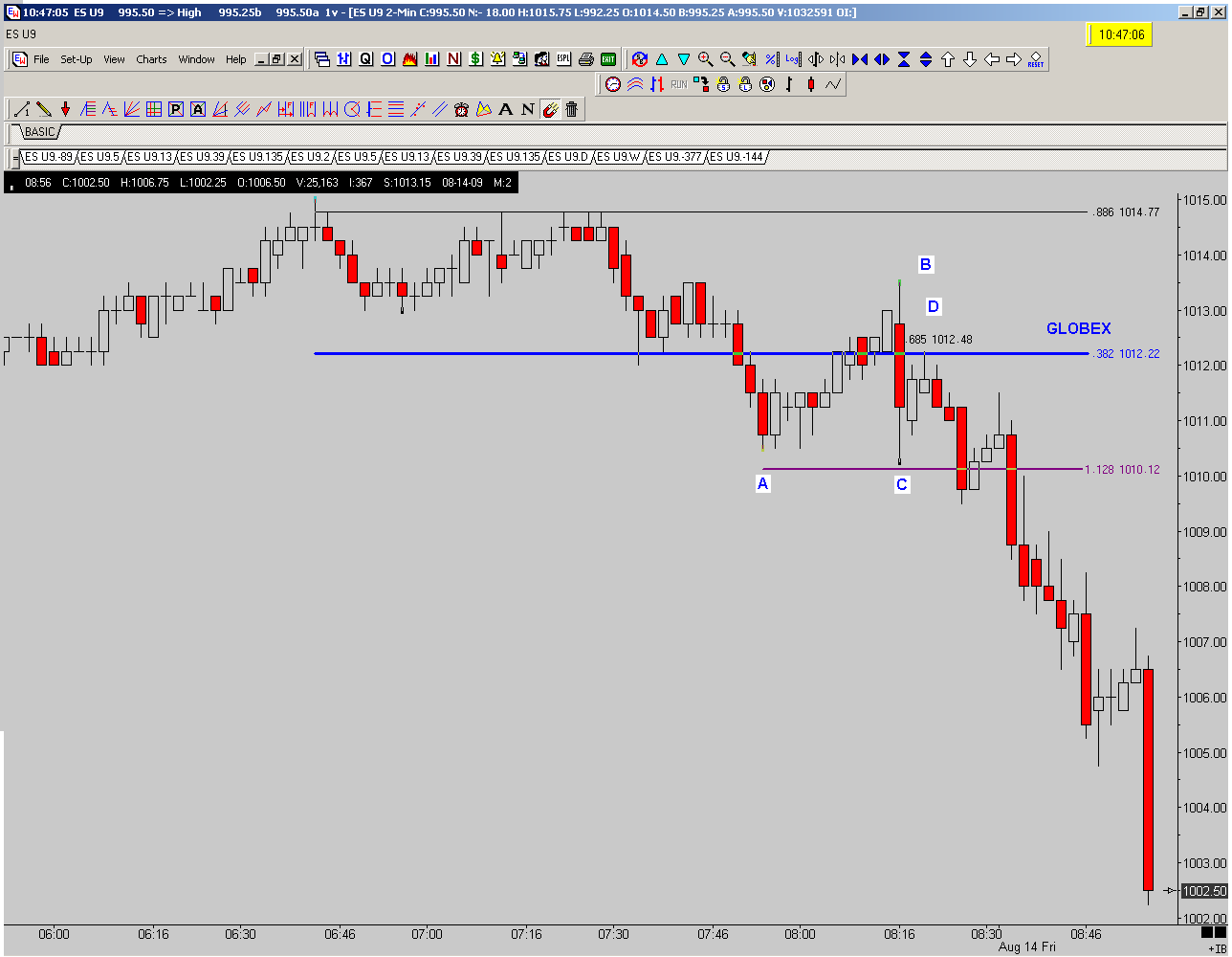Toggle the L padlock icon
The width and height of the screenshot is (1232, 957).
[745, 84]
